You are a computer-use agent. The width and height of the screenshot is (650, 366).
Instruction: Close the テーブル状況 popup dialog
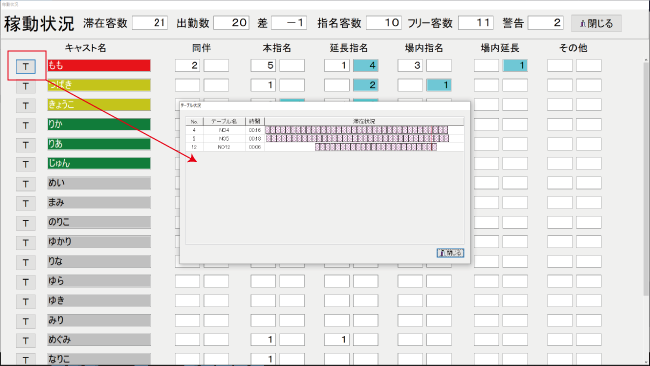450,252
